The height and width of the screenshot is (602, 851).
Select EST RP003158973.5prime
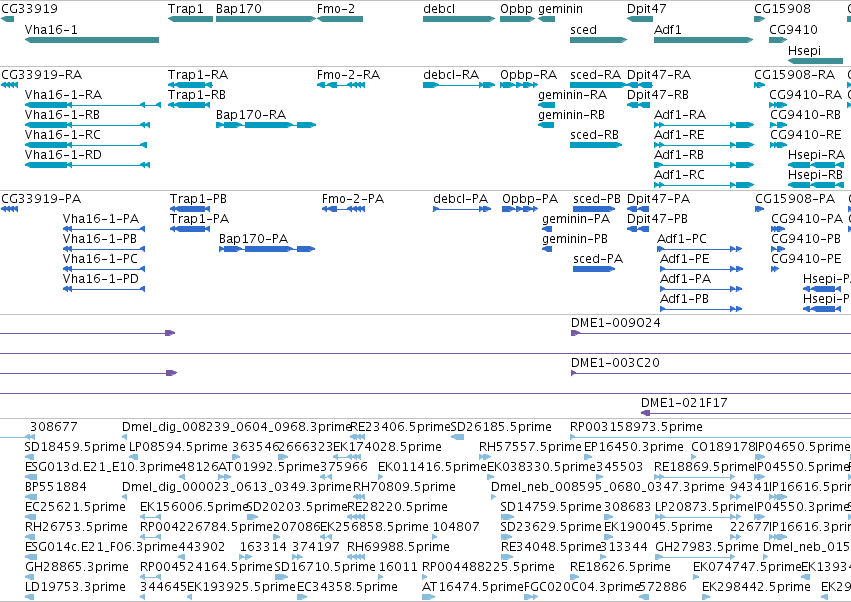[710, 437]
